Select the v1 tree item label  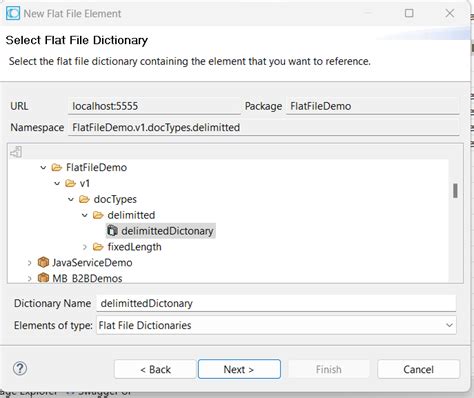pos(85,183)
